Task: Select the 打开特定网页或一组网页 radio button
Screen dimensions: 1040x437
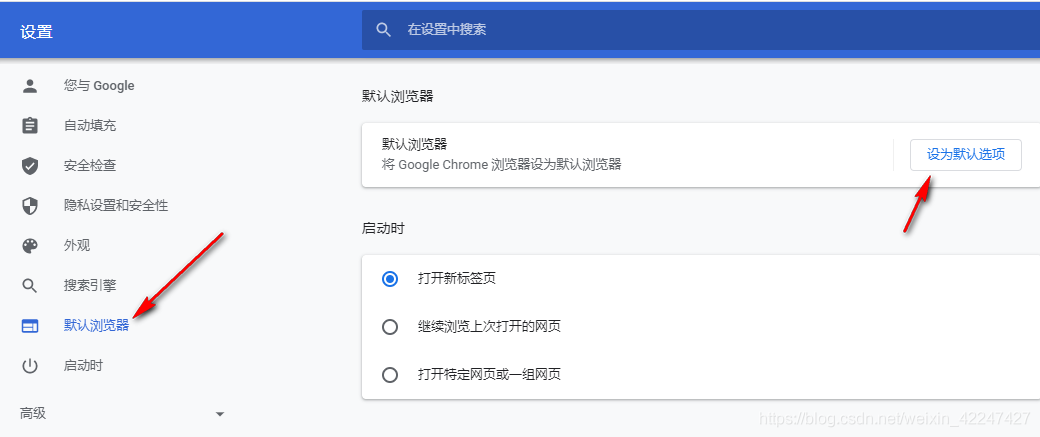Action: click(390, 375)
